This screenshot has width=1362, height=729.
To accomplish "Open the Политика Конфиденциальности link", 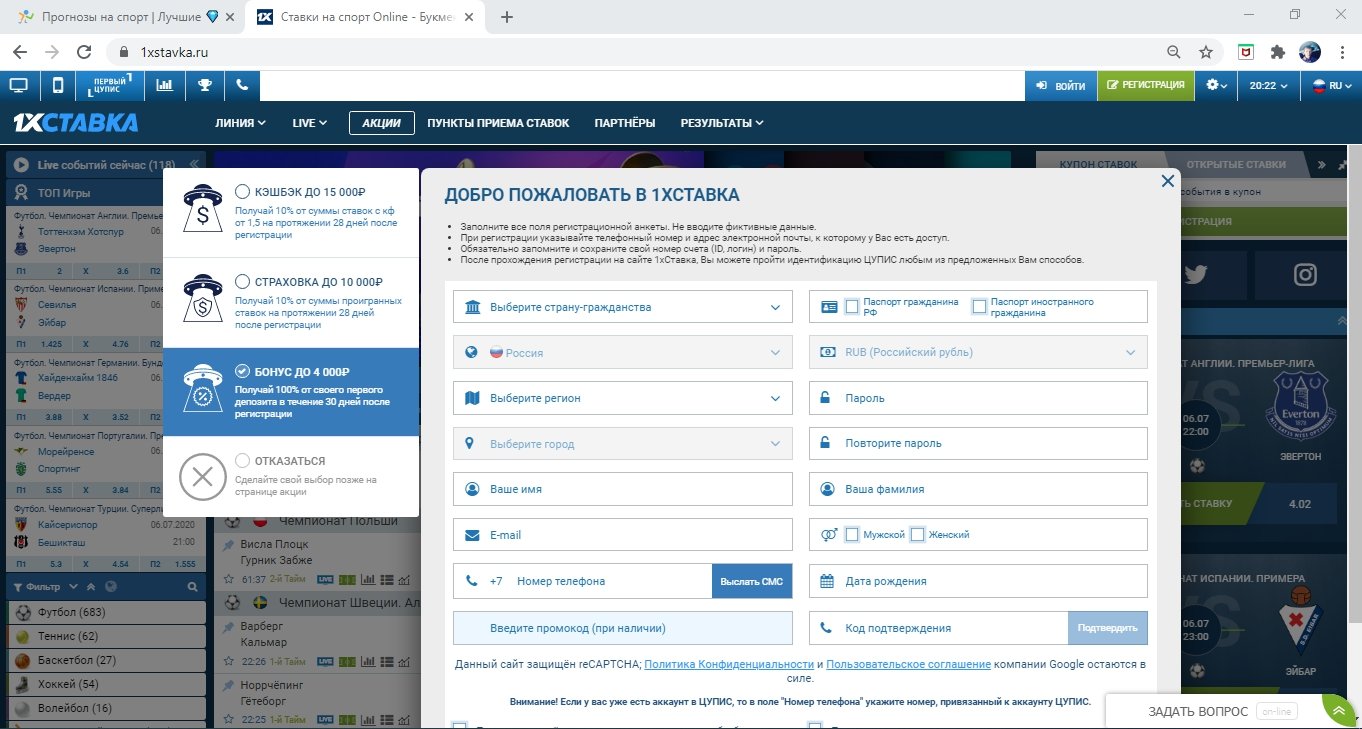I will (x=729, y=664).
